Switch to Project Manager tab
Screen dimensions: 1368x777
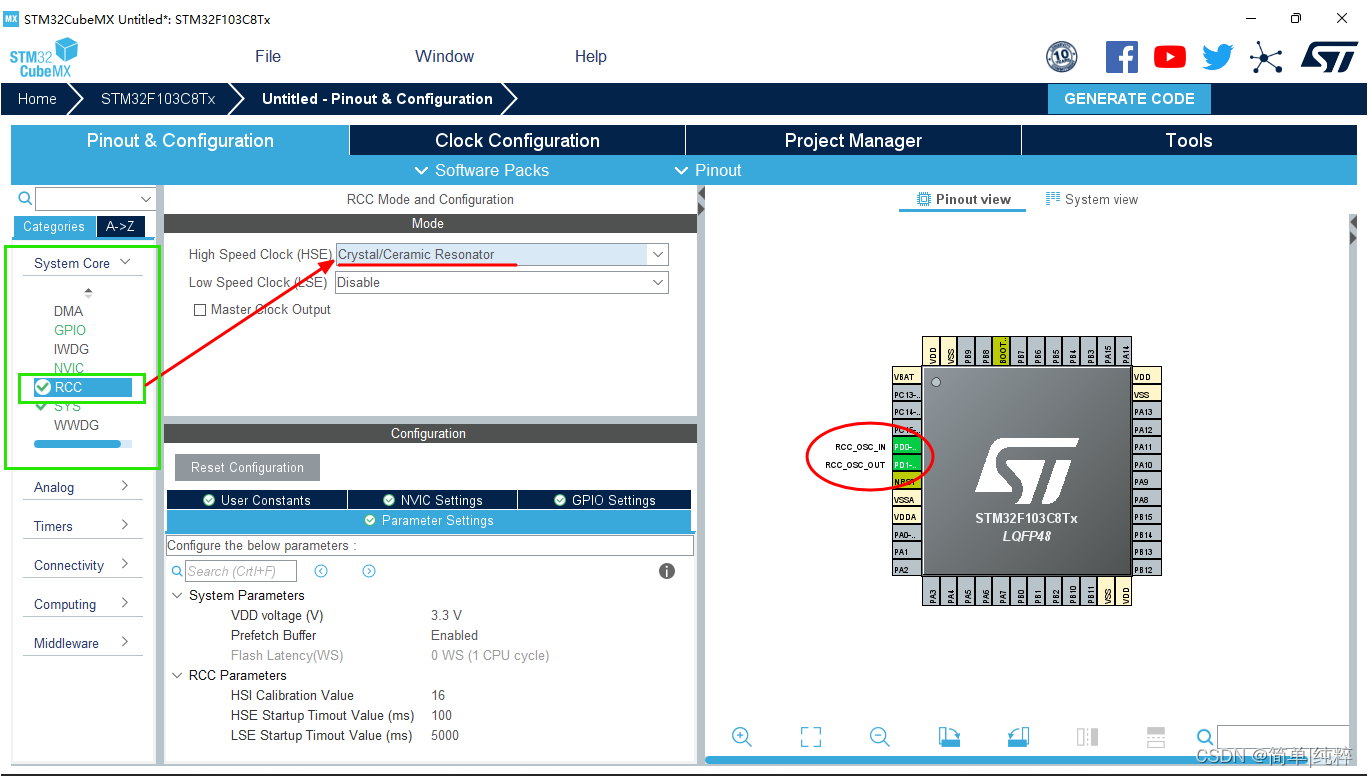[x=853, y=141]
